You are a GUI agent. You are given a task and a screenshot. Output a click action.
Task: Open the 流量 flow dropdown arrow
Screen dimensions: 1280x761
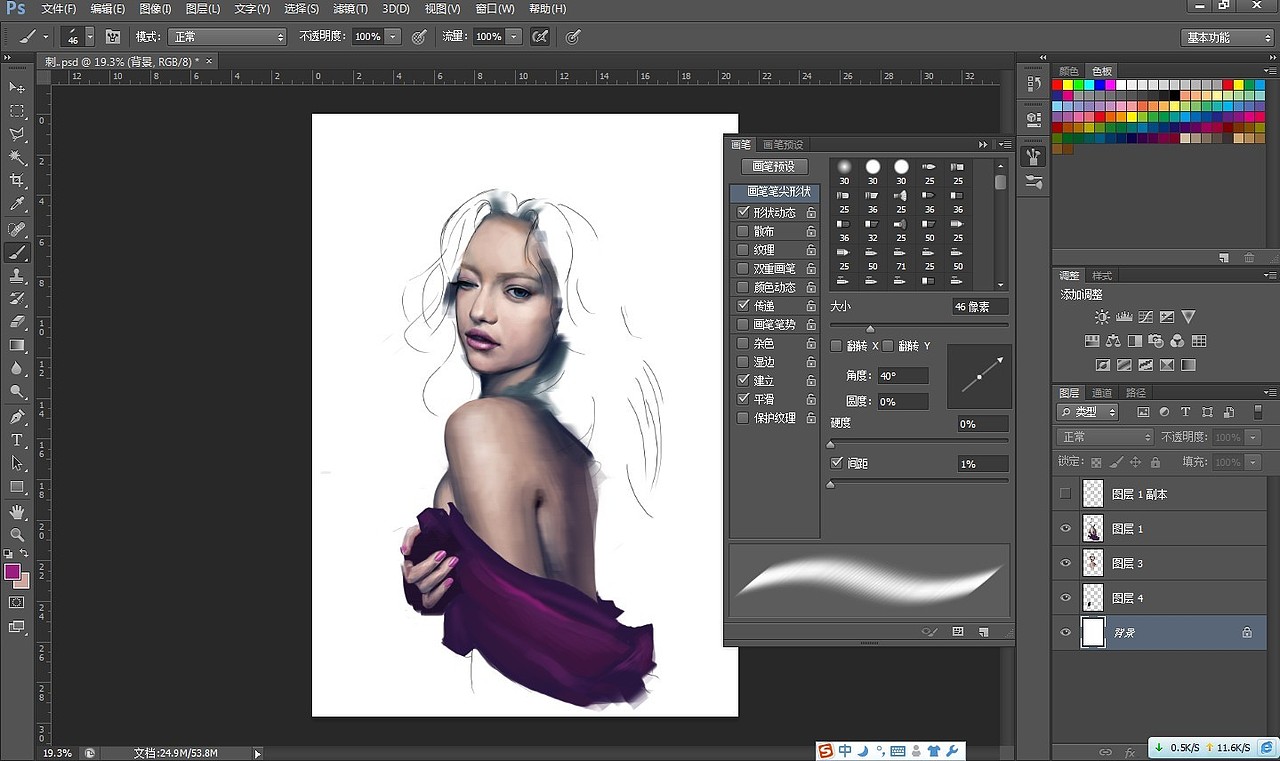(x=514, y=36)
